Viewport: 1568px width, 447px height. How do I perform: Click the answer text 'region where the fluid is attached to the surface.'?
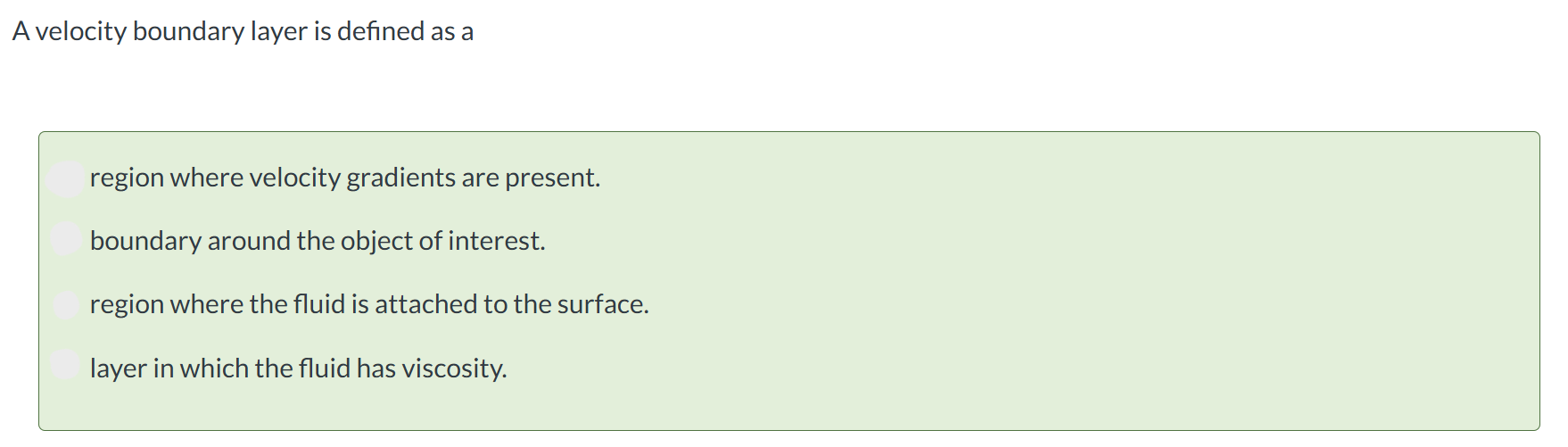click(x=369, y=305)
